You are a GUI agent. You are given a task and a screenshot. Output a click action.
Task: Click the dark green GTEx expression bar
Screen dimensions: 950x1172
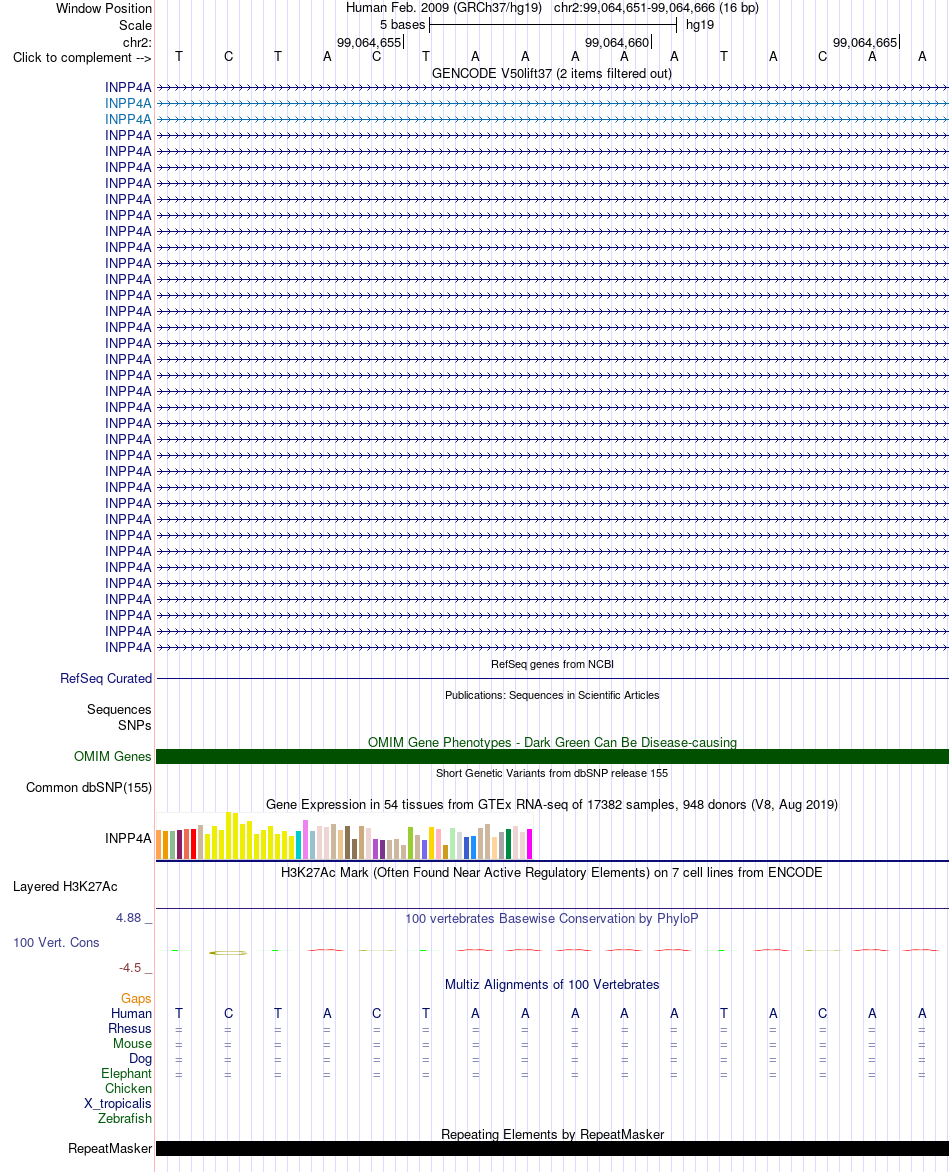tap(508, 844)
